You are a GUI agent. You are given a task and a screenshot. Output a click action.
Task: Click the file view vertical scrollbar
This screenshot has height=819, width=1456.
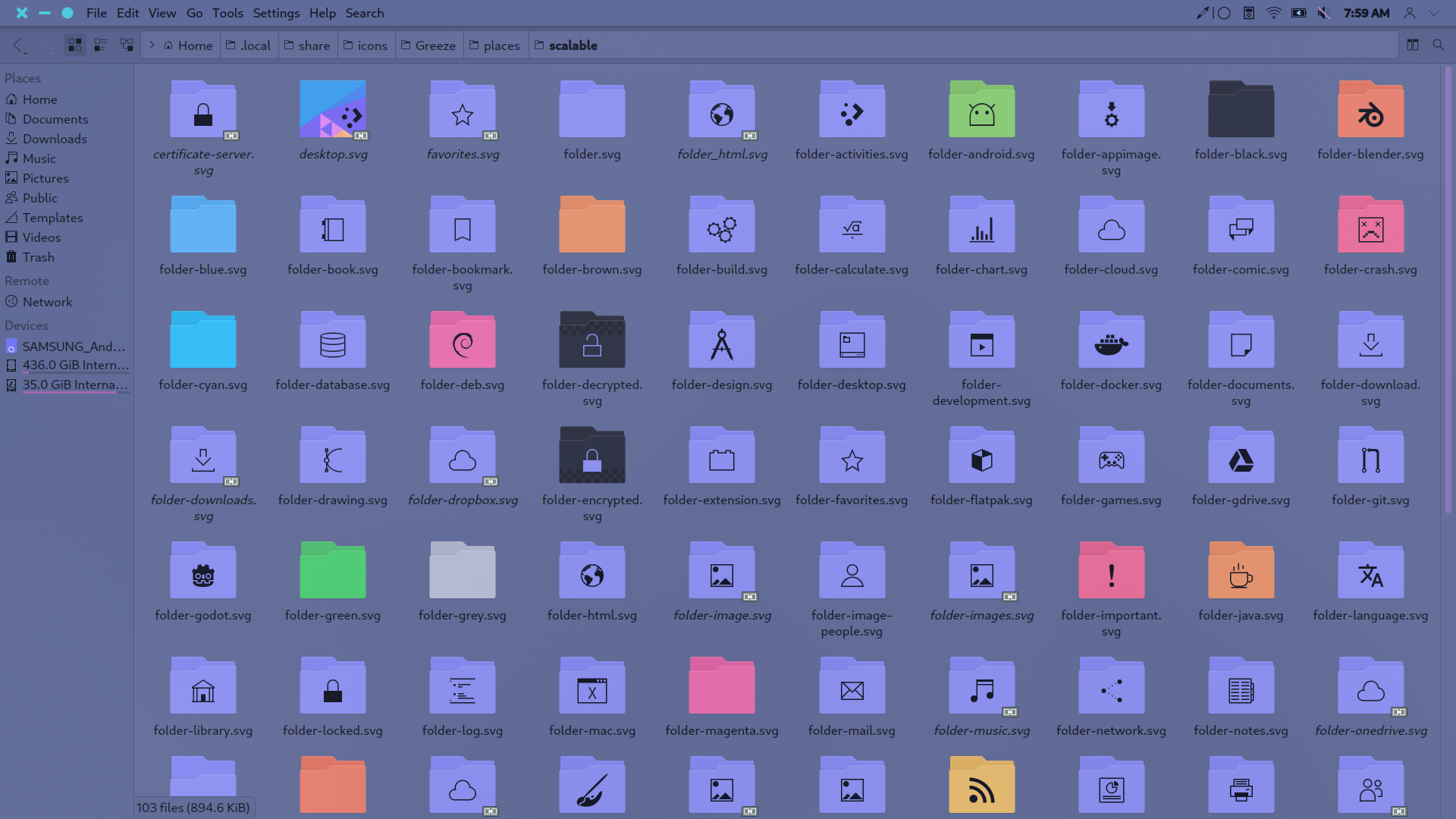[1448, 290]
